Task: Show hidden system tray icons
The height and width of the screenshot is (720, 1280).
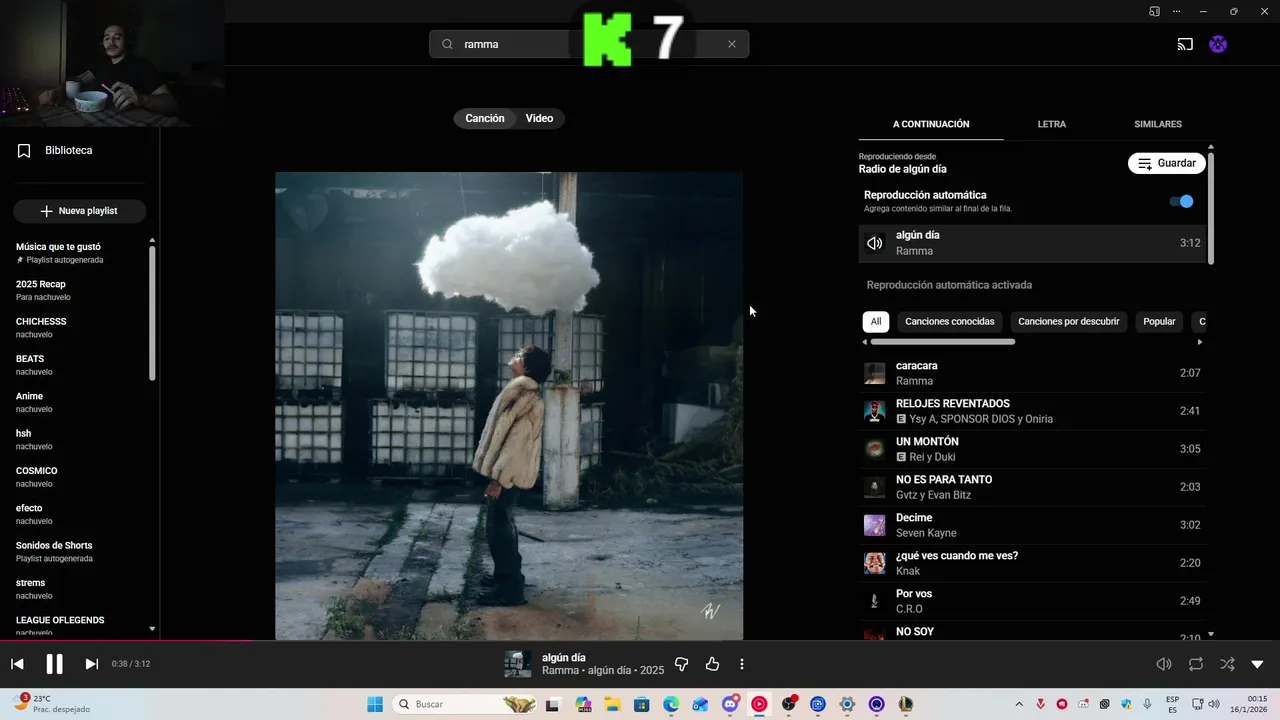Action: 1019,704
